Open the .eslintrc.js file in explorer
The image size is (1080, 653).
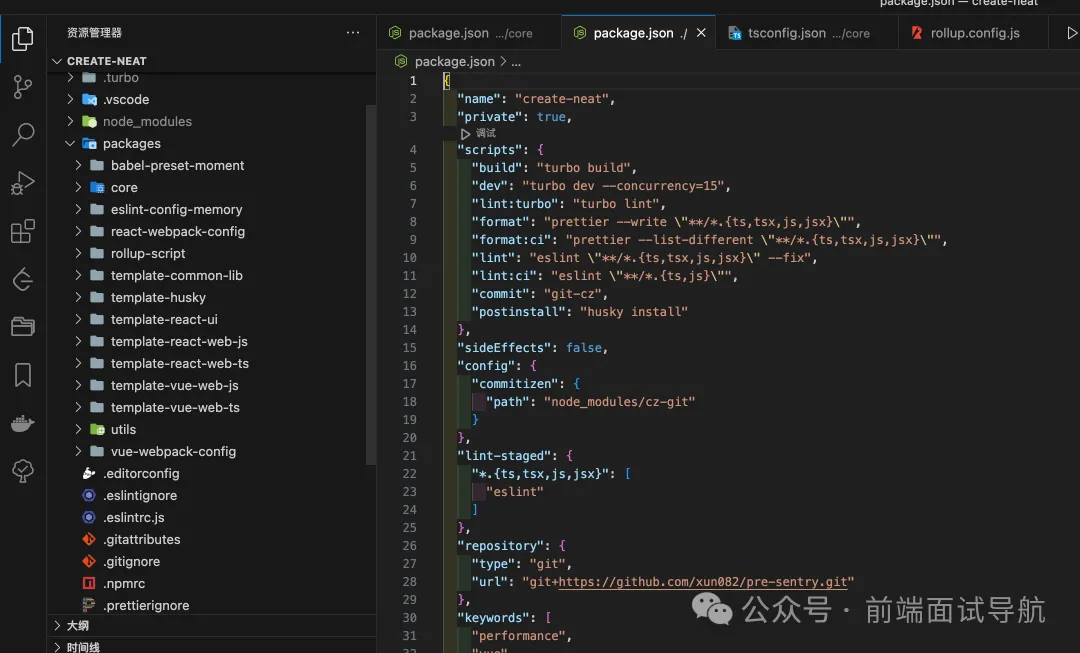click(133, 518)
